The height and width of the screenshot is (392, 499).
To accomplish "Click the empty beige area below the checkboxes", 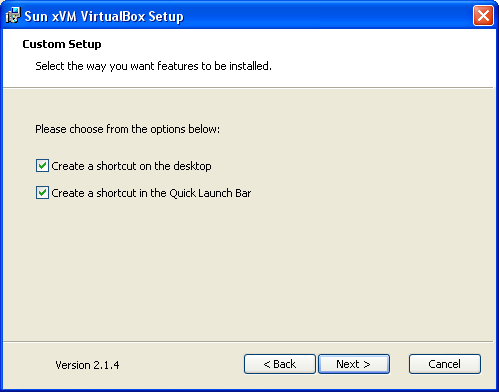I will 248,270.
